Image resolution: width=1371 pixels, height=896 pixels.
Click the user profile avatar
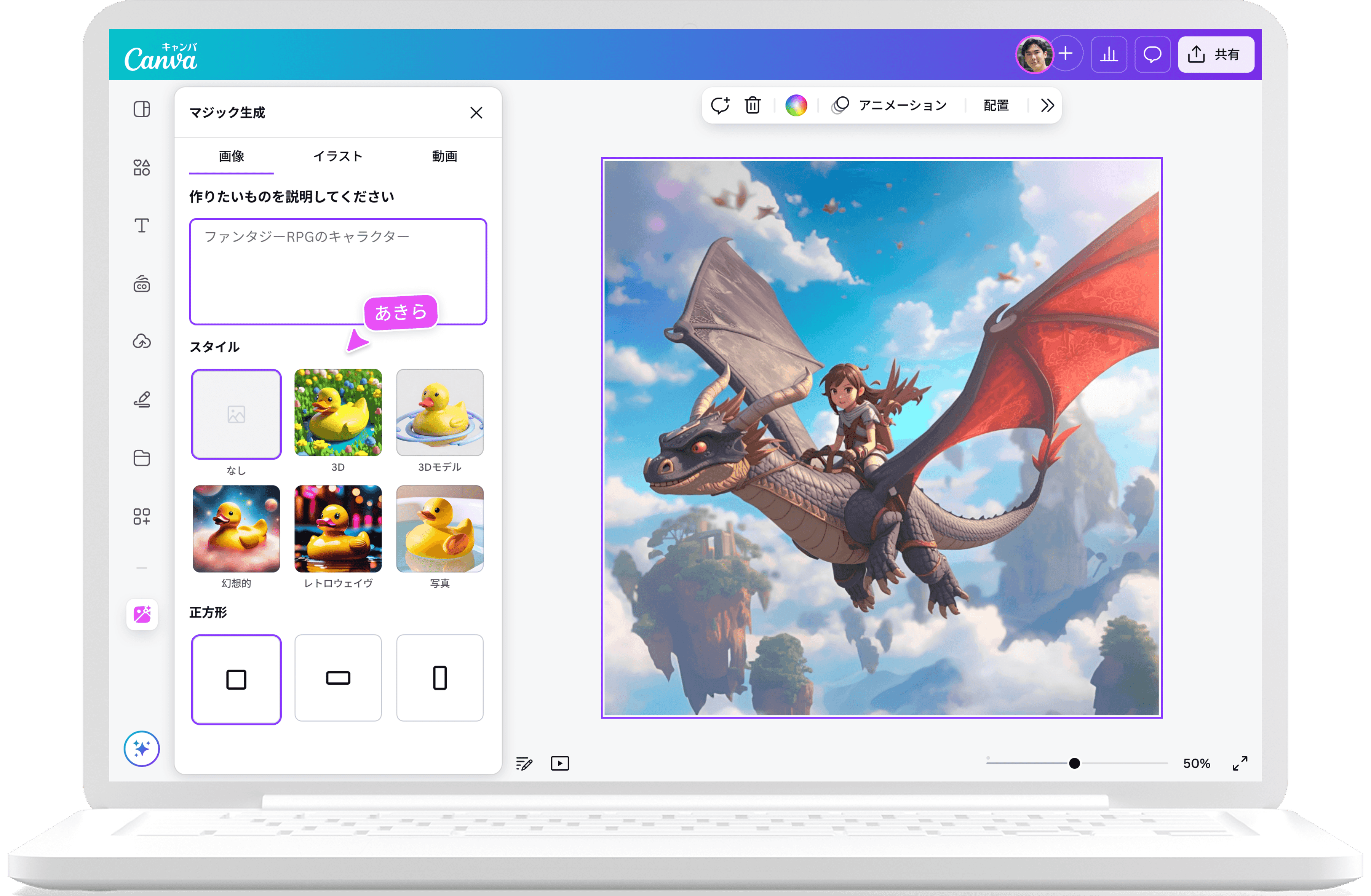[x=1034, y=54]
